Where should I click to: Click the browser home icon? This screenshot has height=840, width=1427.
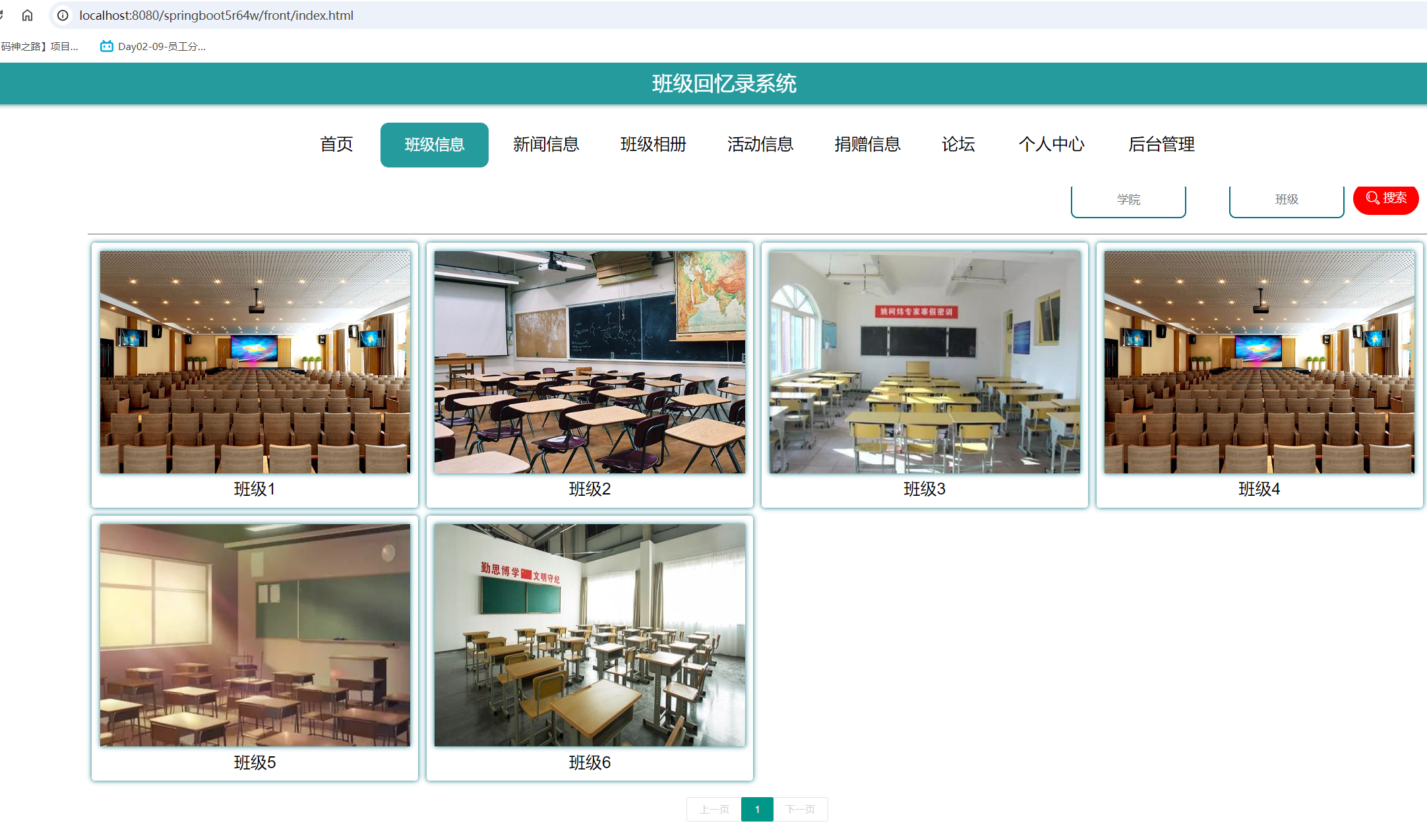click(x=27, y=15)
